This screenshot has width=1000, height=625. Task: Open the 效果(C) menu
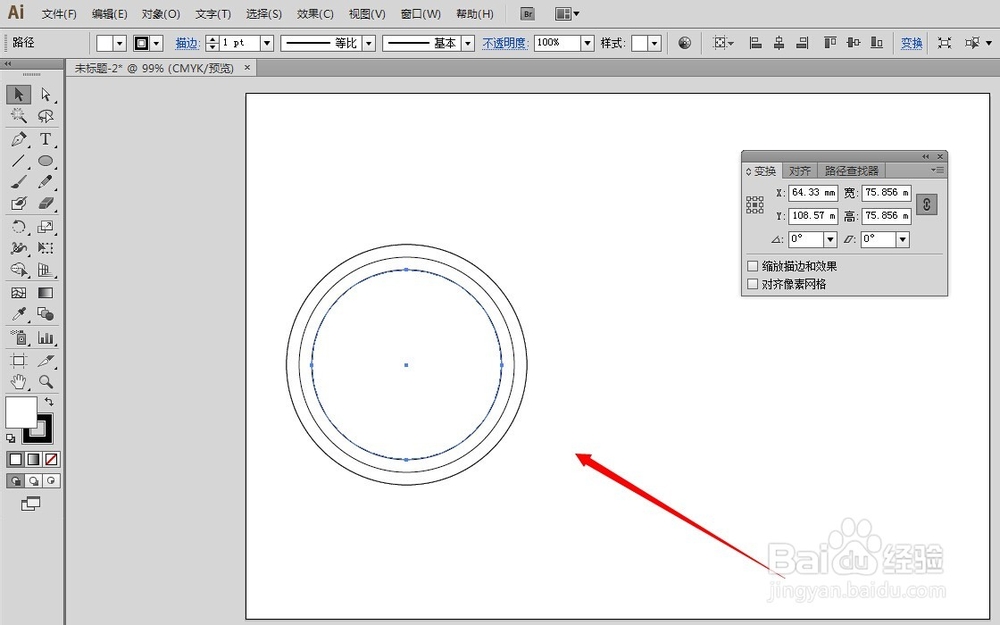pos(315,14)
